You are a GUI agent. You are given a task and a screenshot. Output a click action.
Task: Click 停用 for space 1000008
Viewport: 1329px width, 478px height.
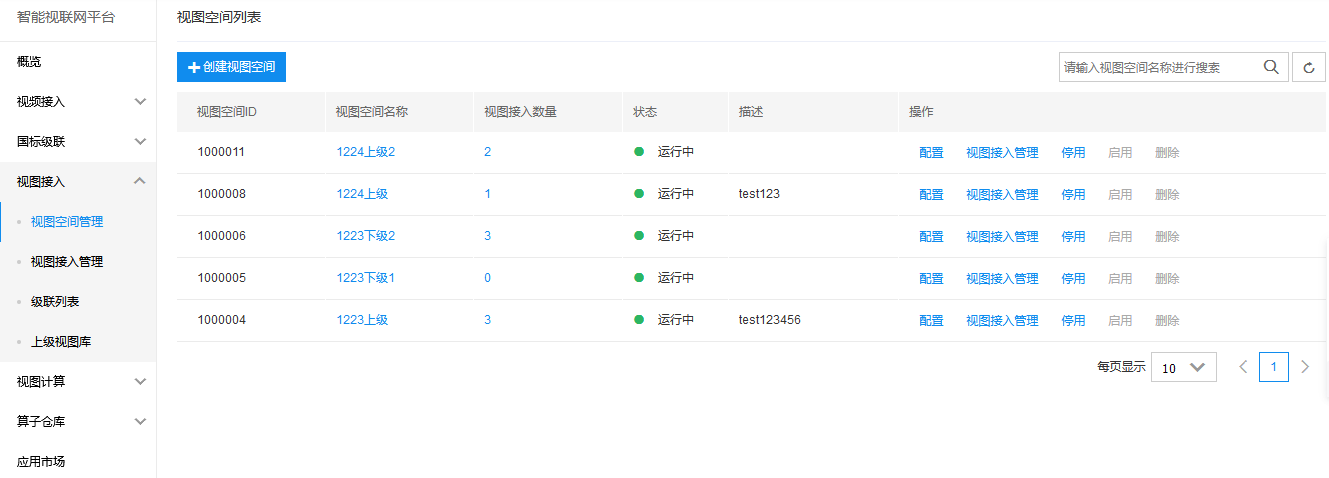coord(1073,194)
